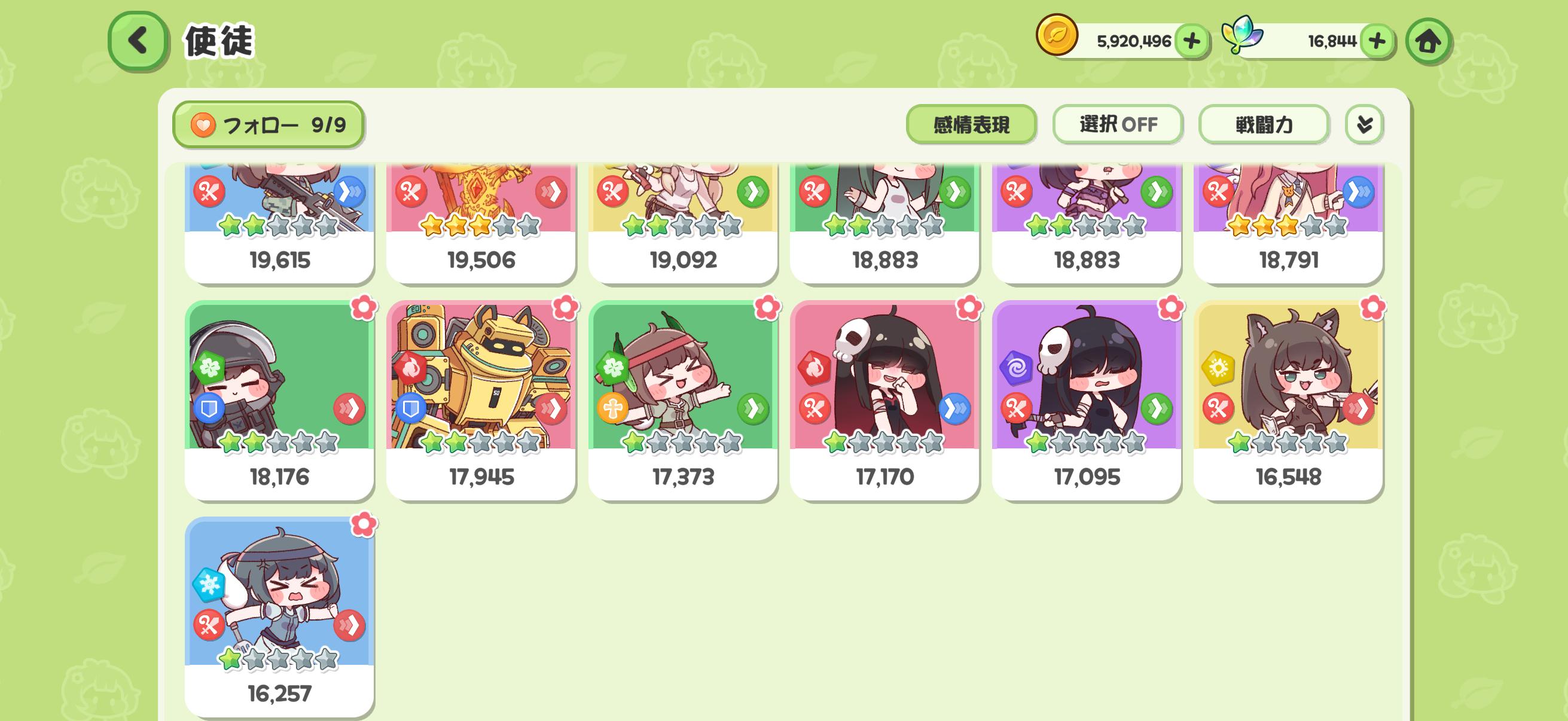Toggle follow flower on the 16,548 card

point(1372,307)
